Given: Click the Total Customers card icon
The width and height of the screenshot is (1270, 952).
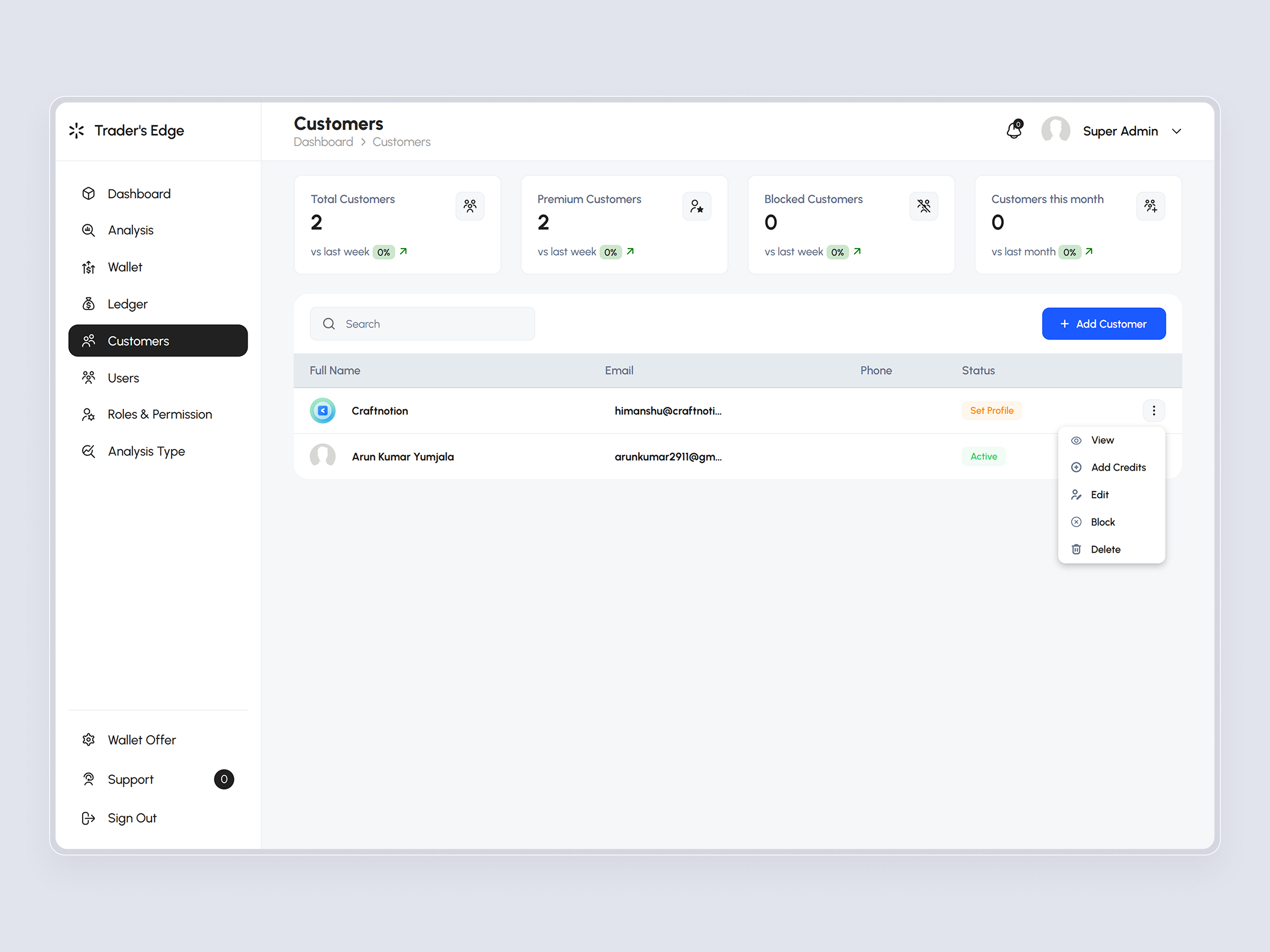Looking at the screenshot, I should pyautogui.click(x=470, y=206).
